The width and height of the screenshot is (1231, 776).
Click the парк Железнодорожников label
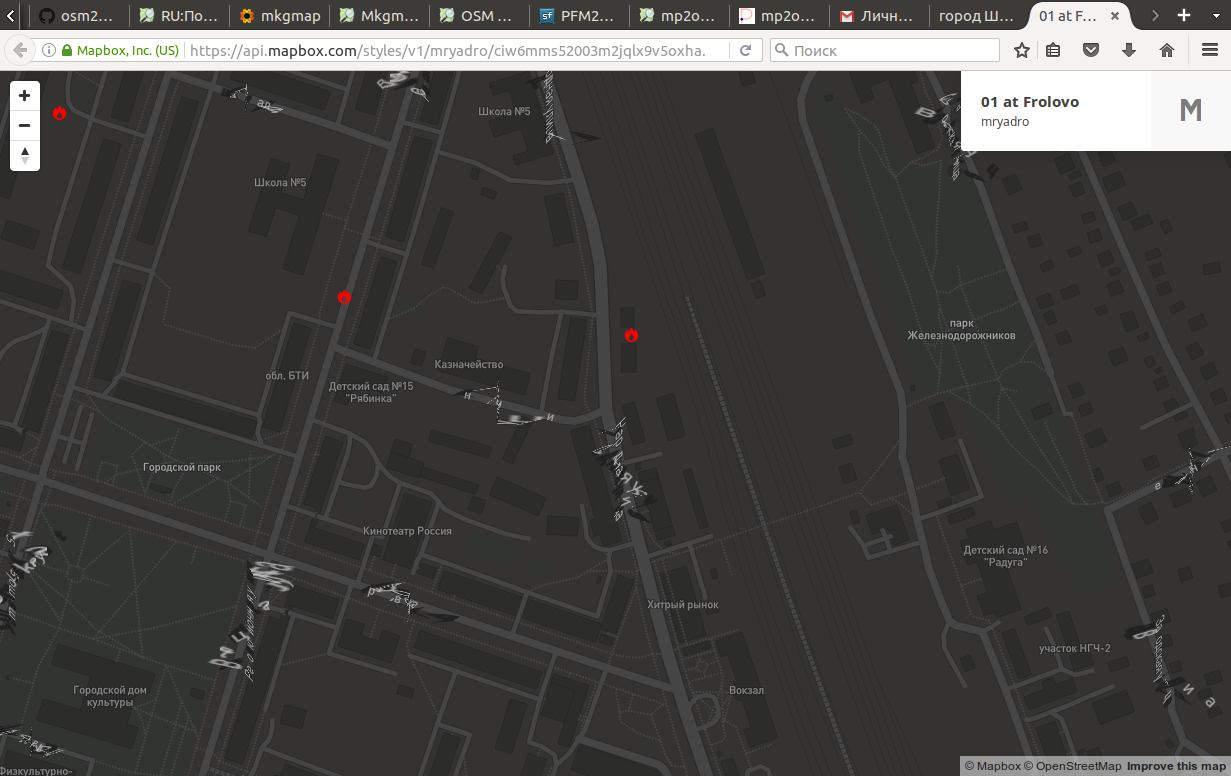point(962,329)
